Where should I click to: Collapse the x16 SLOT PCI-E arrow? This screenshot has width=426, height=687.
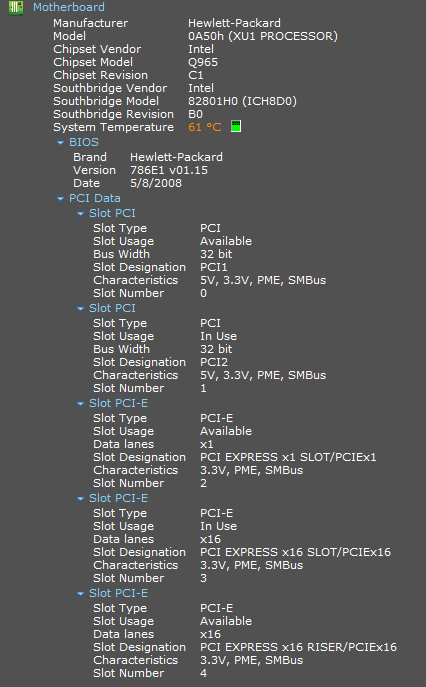click(x=80, y=499)
